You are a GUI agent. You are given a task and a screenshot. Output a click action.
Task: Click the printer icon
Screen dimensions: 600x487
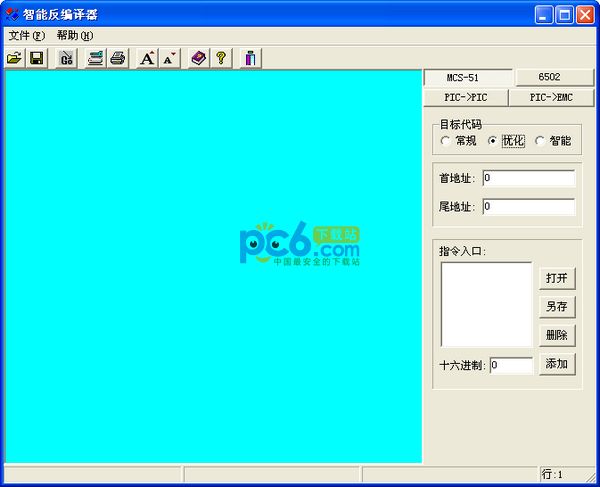click(x=117, y=59)
